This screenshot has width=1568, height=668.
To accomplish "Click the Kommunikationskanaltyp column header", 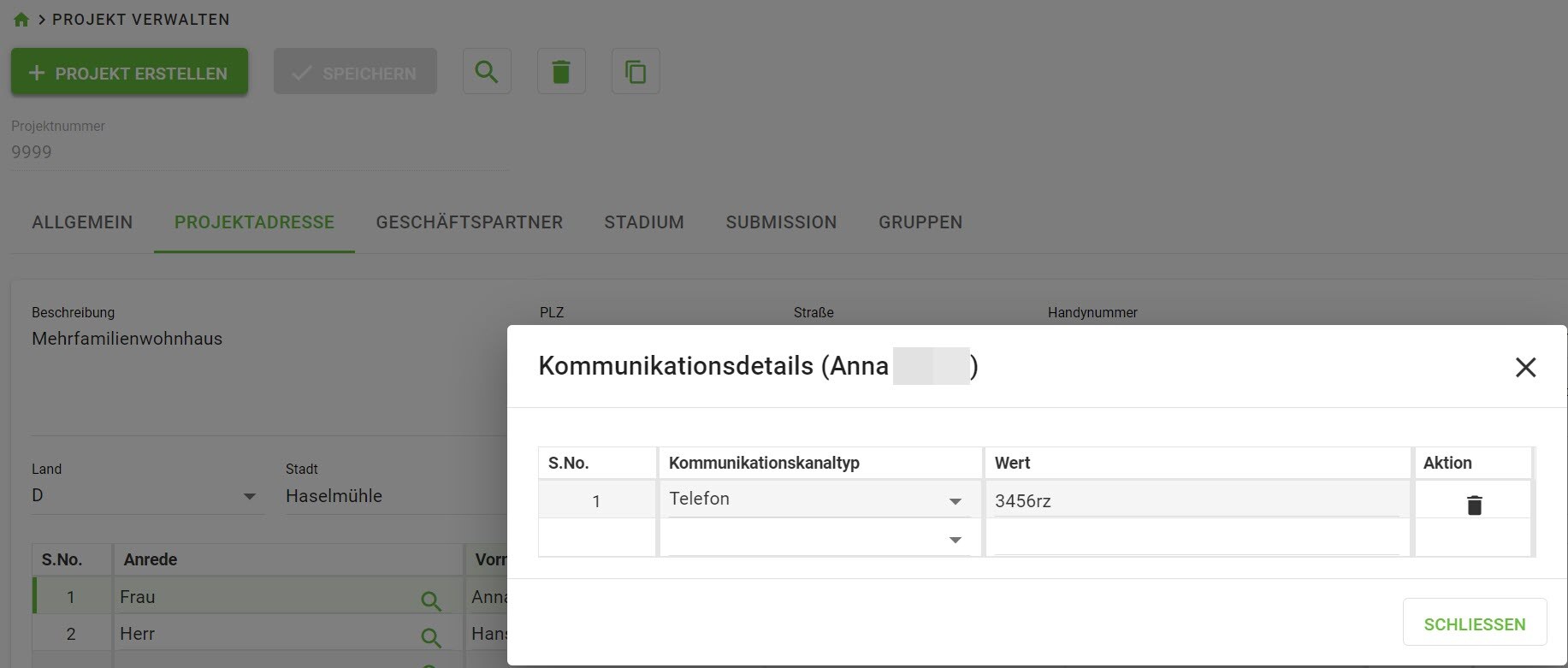I will point(820,463).
